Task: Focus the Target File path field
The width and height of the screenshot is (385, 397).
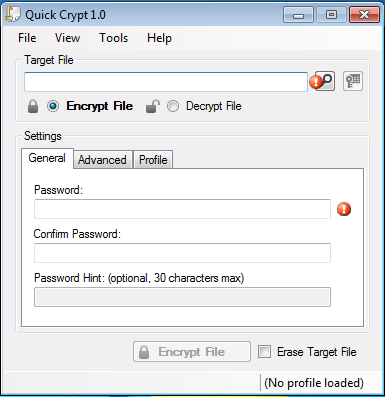Action: pyautogui.click(x=166, y=82)
